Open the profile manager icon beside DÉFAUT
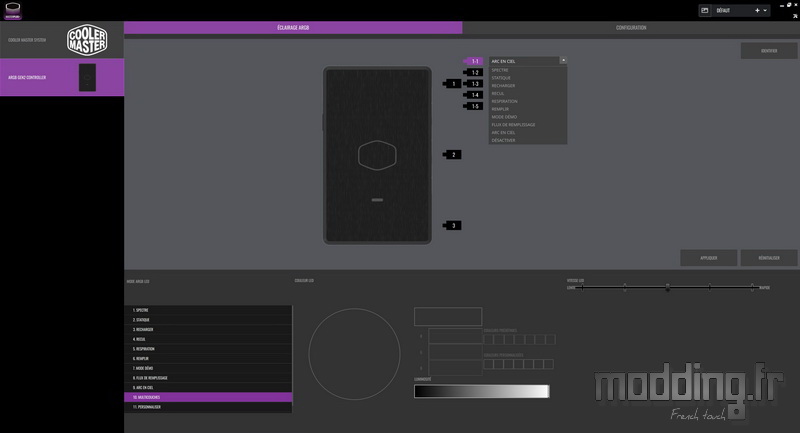800x433 pixels. click(x=705, y=10)
